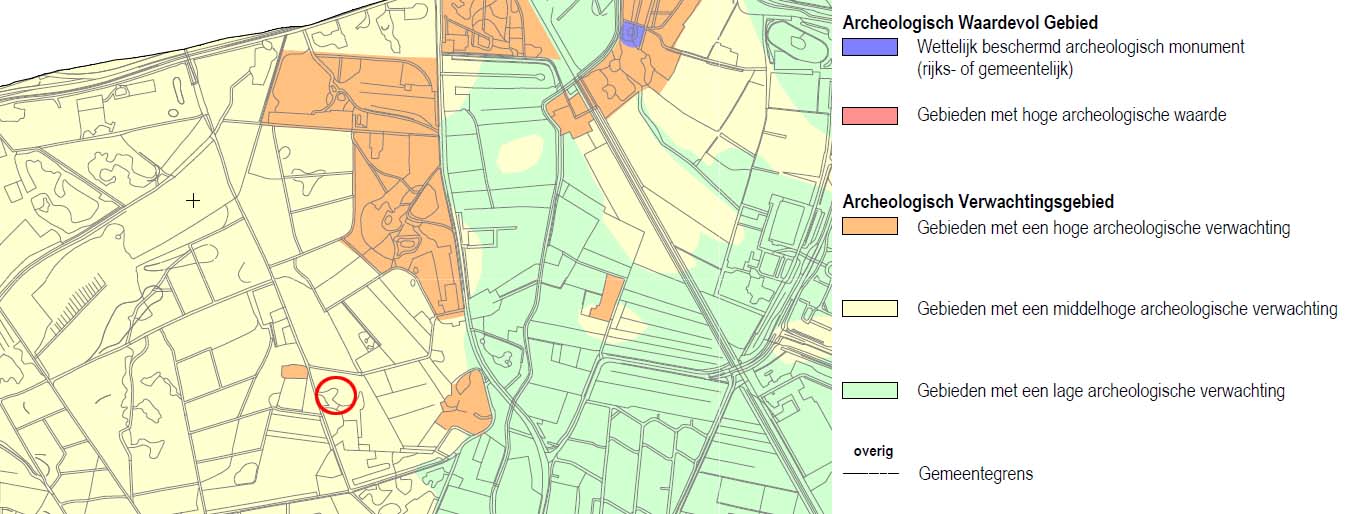Viewport: 1348px width, 514px height.
Task: Click 'Gebieden met een middelhoge archeologische verwachting'
Action: pyautogui.click(x=1127, y=309)
